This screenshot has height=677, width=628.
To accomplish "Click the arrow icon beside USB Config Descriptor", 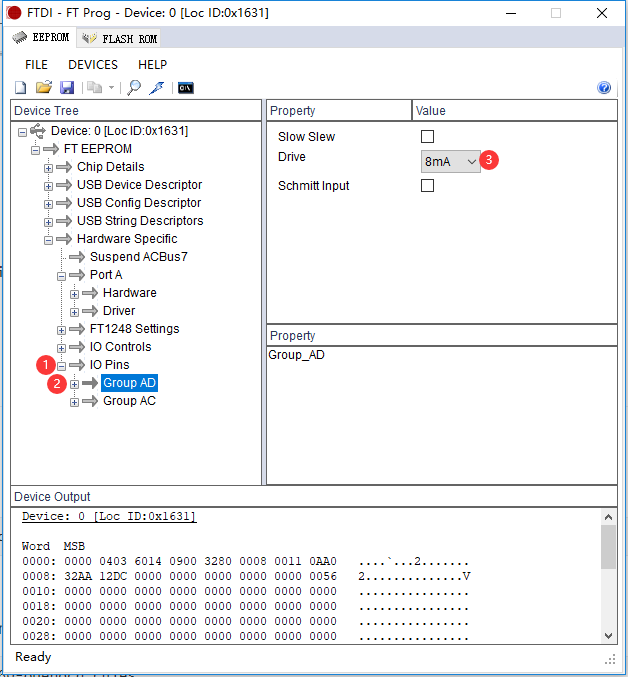I will coord(64,203).
